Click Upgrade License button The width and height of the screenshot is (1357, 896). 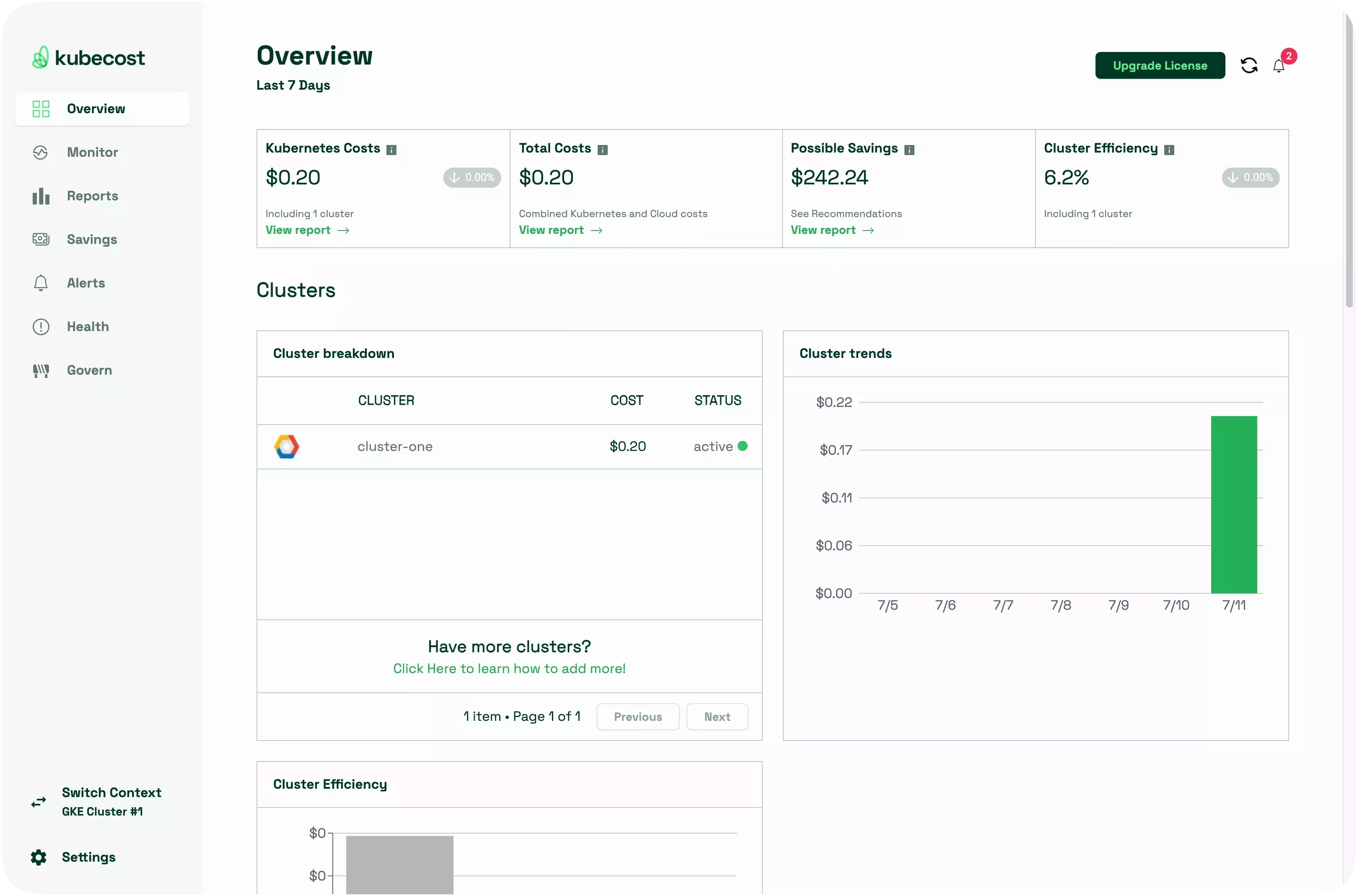(1160, 65)
